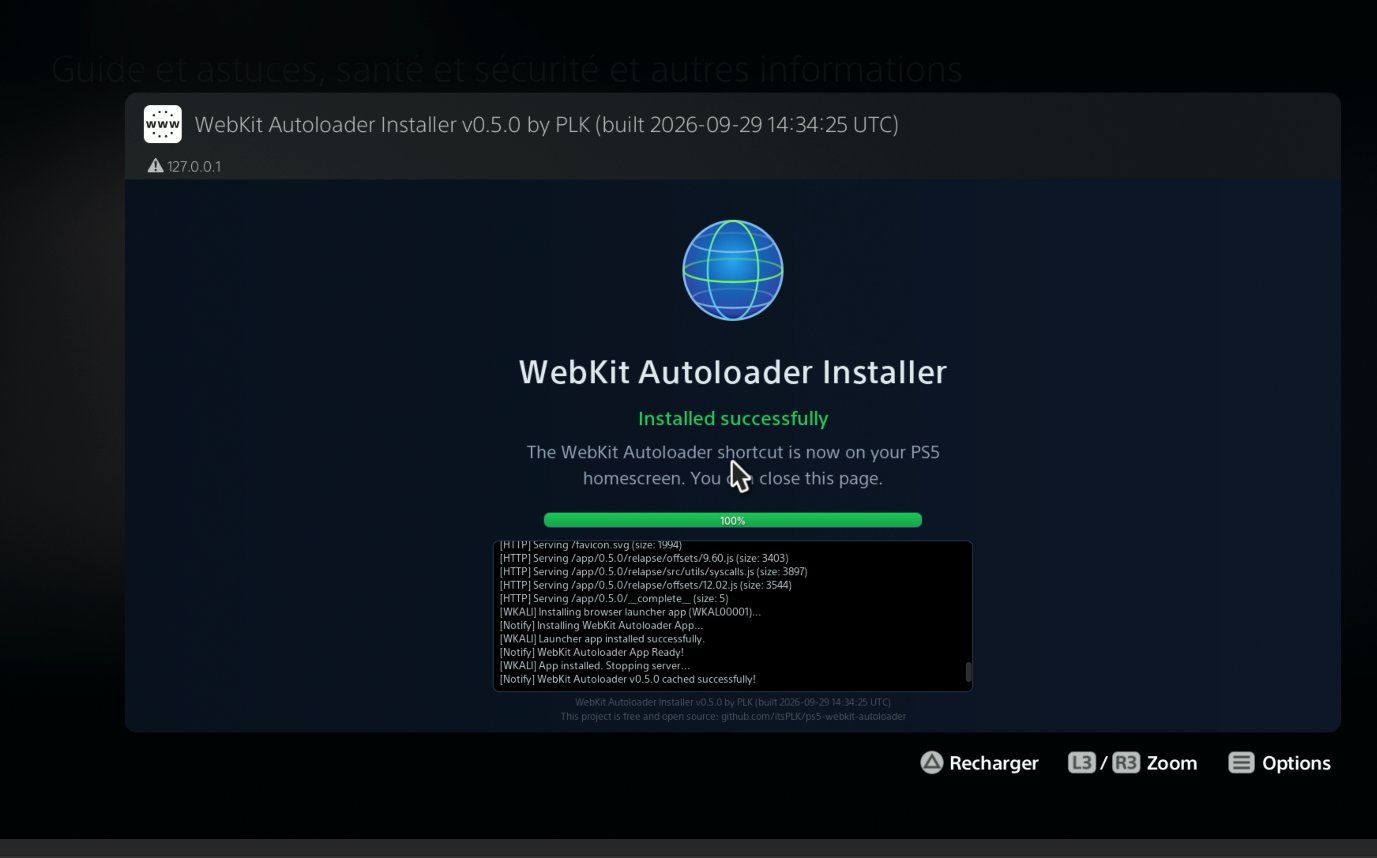The height and width of the screenshot is (858, 1377).
Task: Select "App installed. Stopping server..." log line
Action: [x=595, y=666]
